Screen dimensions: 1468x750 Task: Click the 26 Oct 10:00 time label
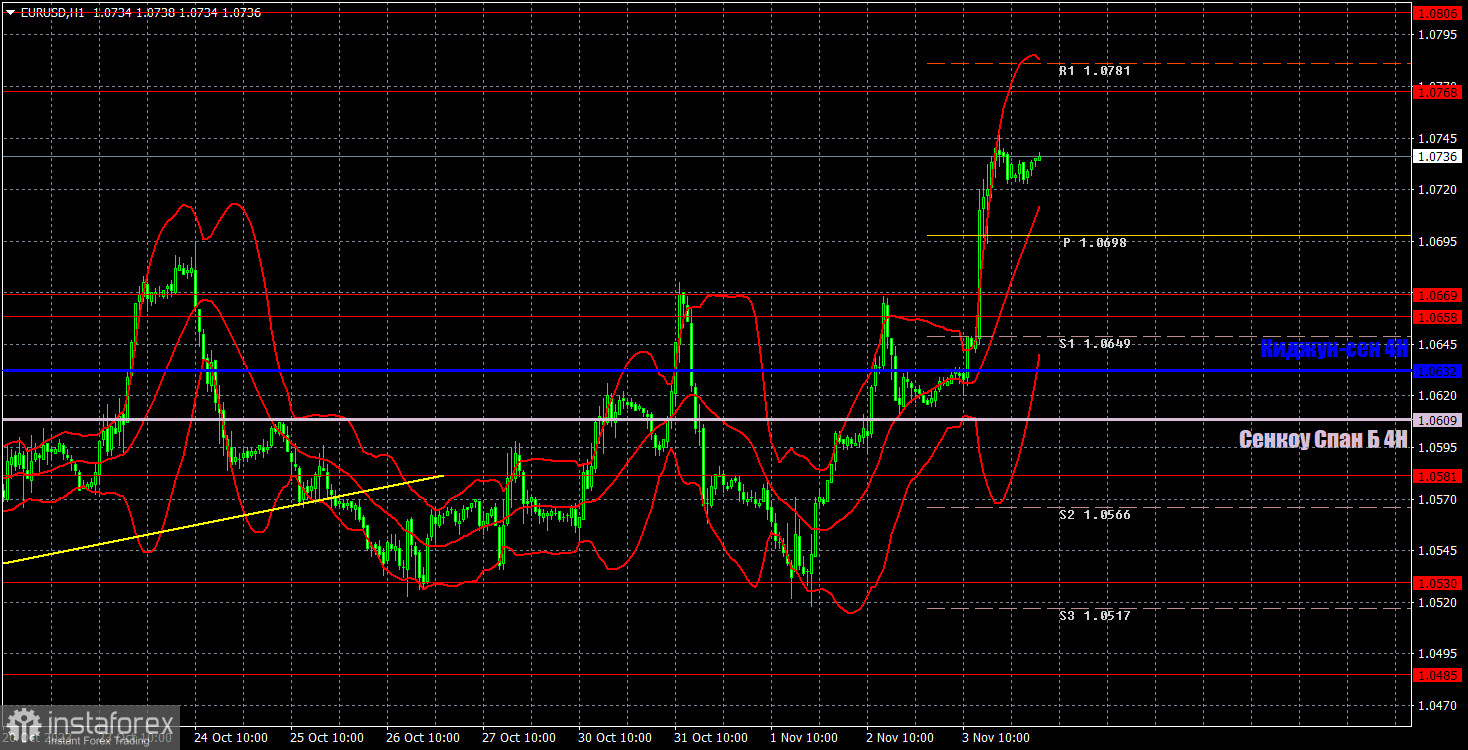(x=423, y=738)
